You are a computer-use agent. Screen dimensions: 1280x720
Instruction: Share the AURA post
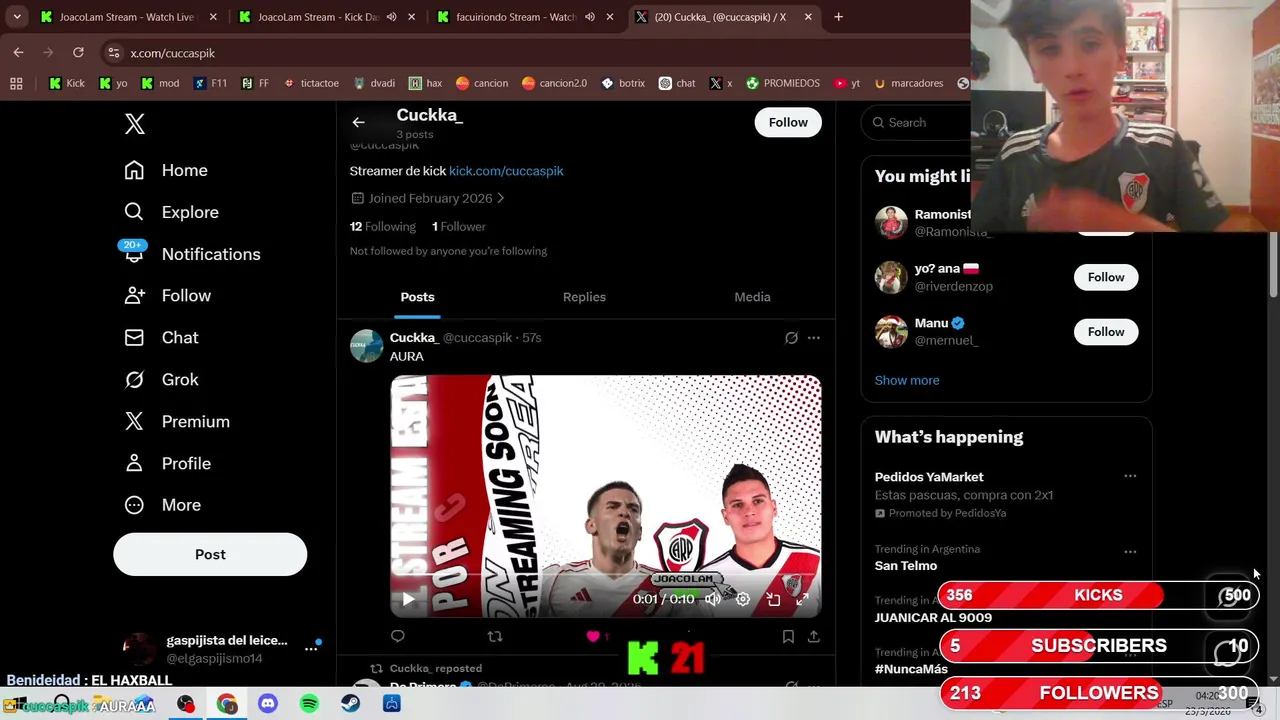(x=814, y=636)
